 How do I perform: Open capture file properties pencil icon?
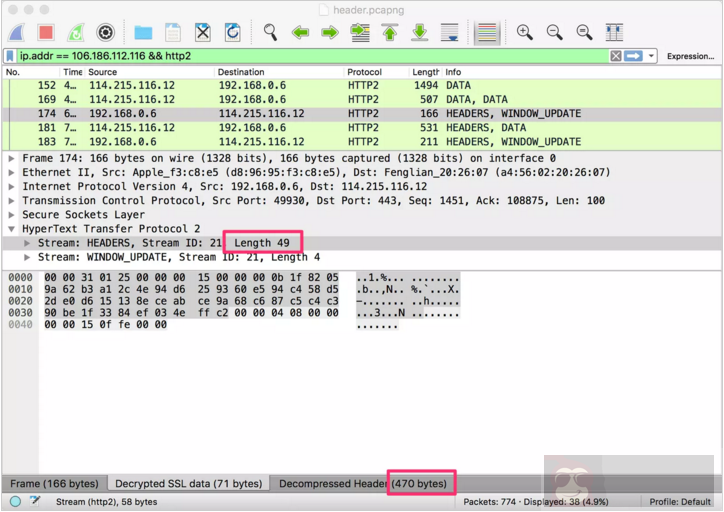(x=35, y=501)
